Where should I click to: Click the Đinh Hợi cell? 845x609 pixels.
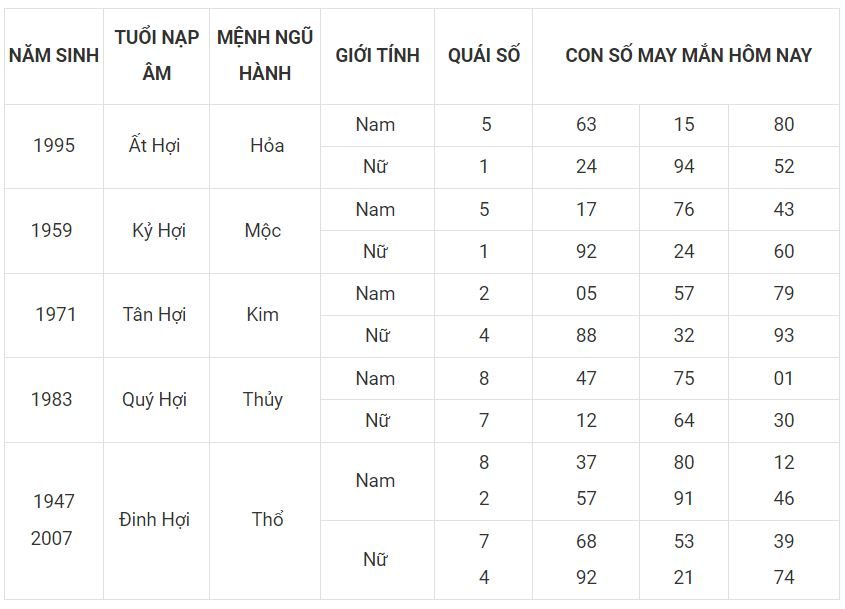pyautogui.click(x=156, y=520)
